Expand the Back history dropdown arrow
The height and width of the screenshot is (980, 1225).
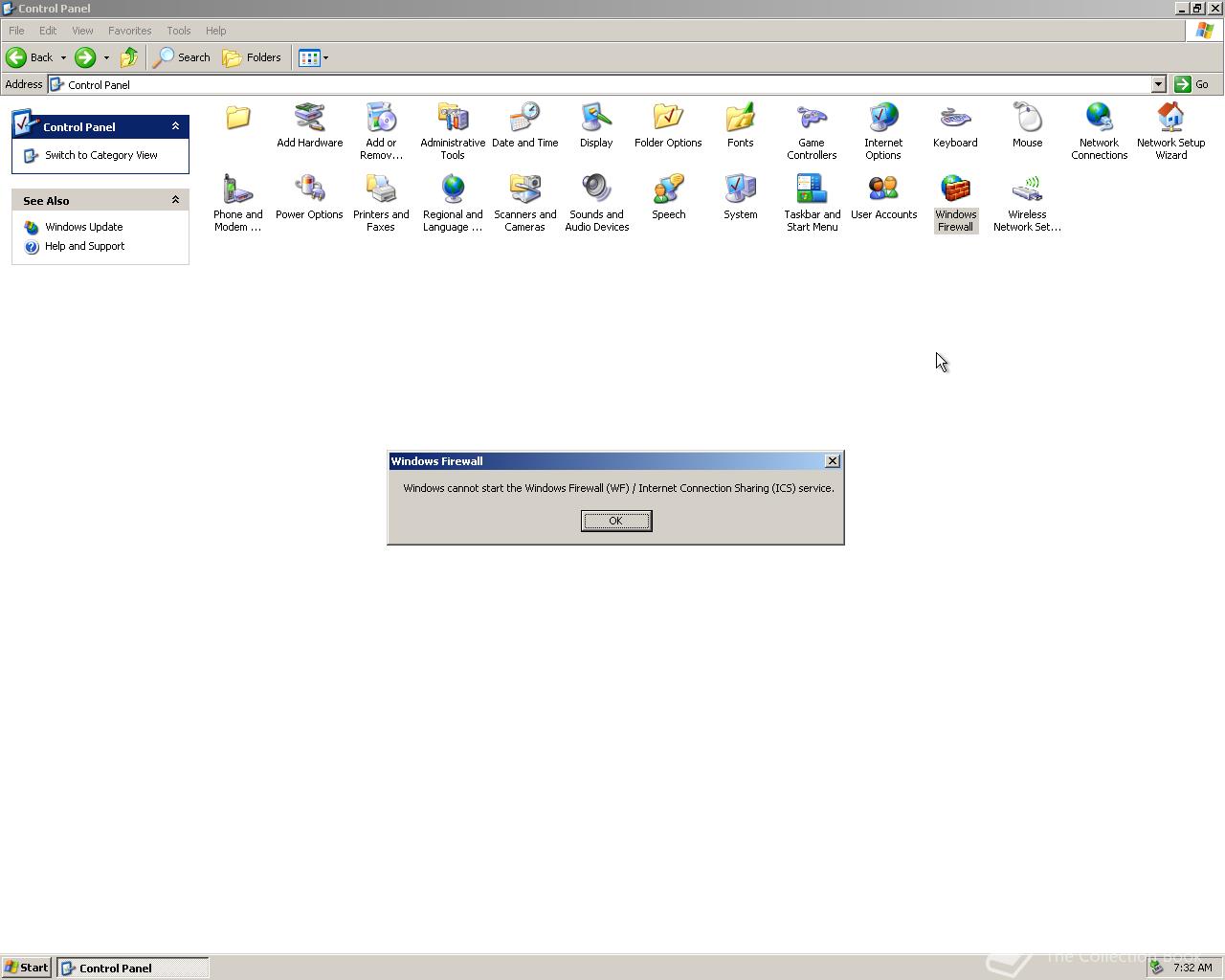[x=63, y=57]
